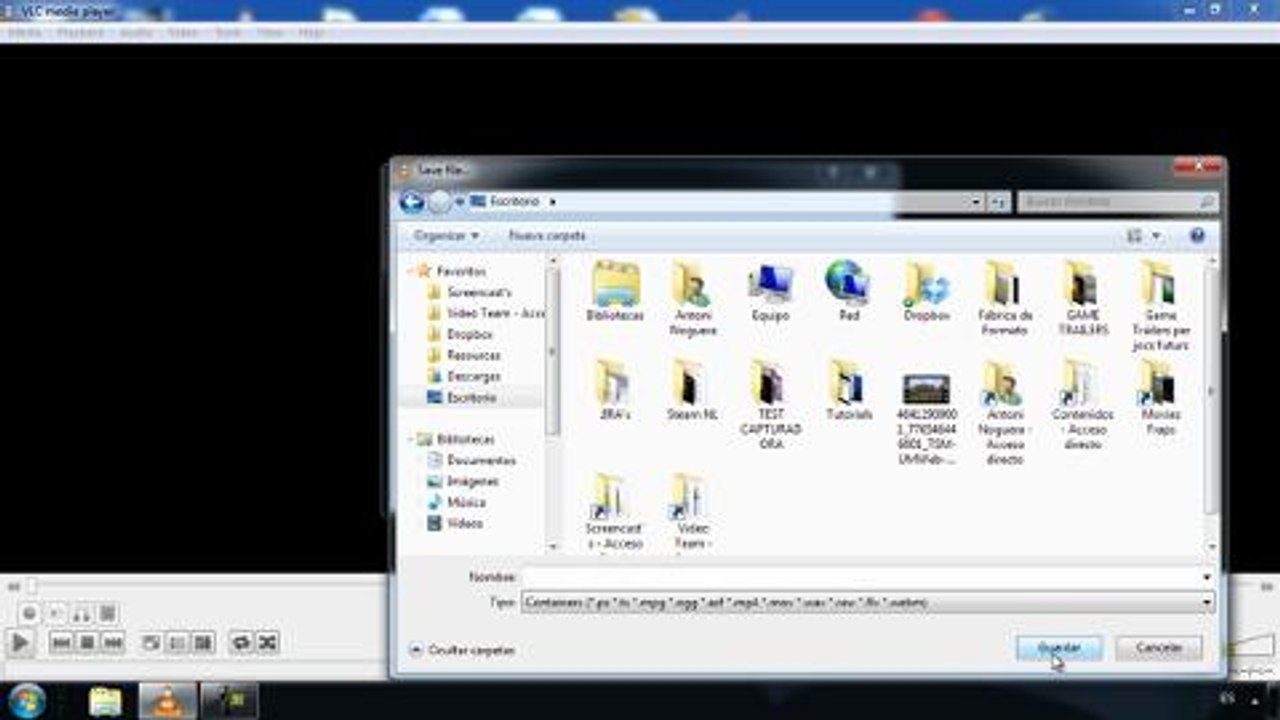The image size is (1280, 720).
Task: Stop playback in VLC
Action: click(x=87, y=643)
